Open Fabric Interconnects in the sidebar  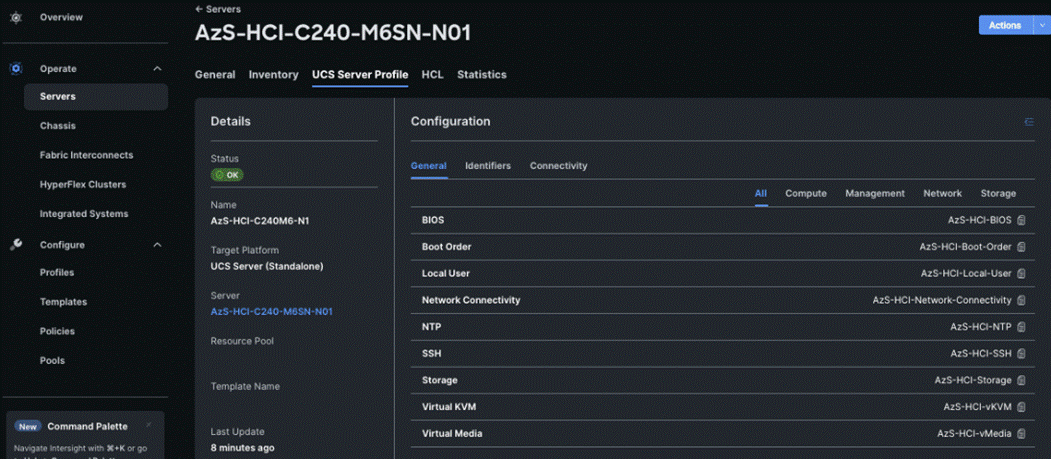86,155
